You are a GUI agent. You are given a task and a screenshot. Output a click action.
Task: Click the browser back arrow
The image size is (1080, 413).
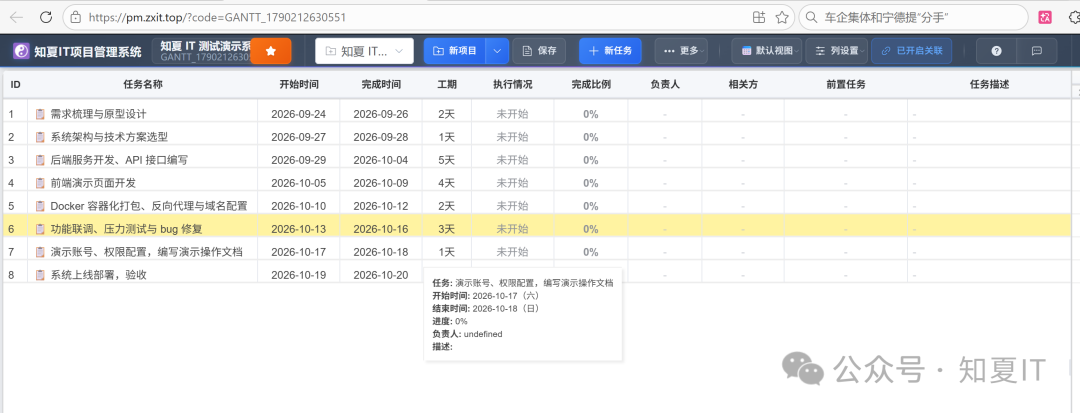17,17
